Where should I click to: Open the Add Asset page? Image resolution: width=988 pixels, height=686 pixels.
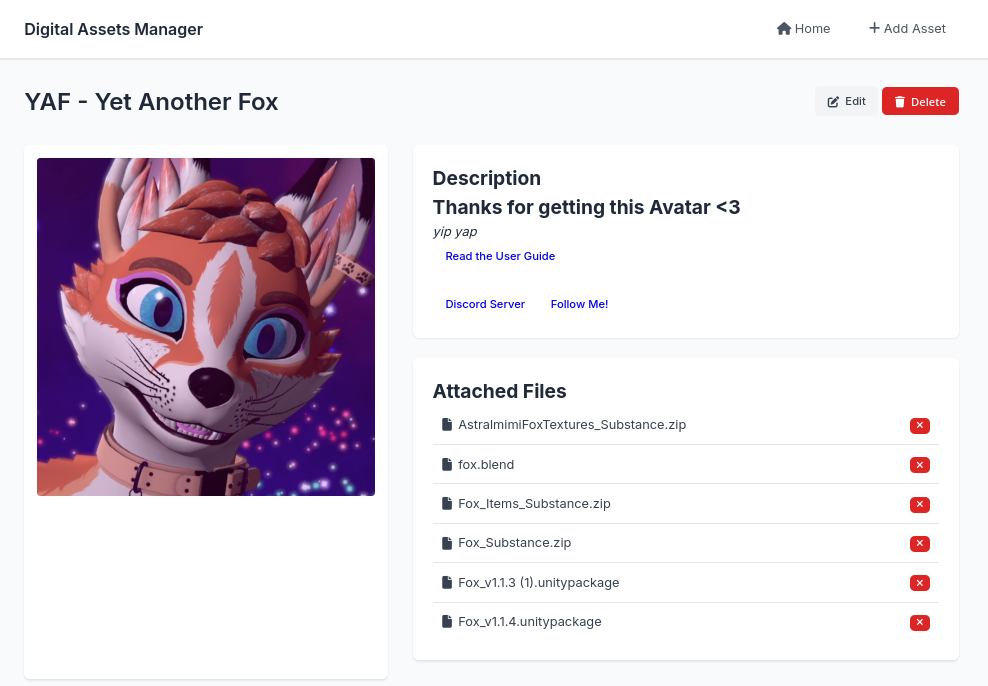pyautogui.click(x=907, y=28)
